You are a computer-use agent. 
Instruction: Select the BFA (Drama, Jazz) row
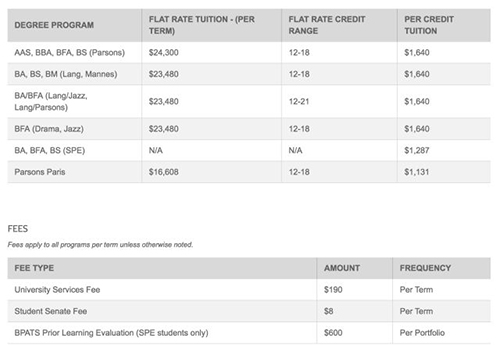[249, 129]
